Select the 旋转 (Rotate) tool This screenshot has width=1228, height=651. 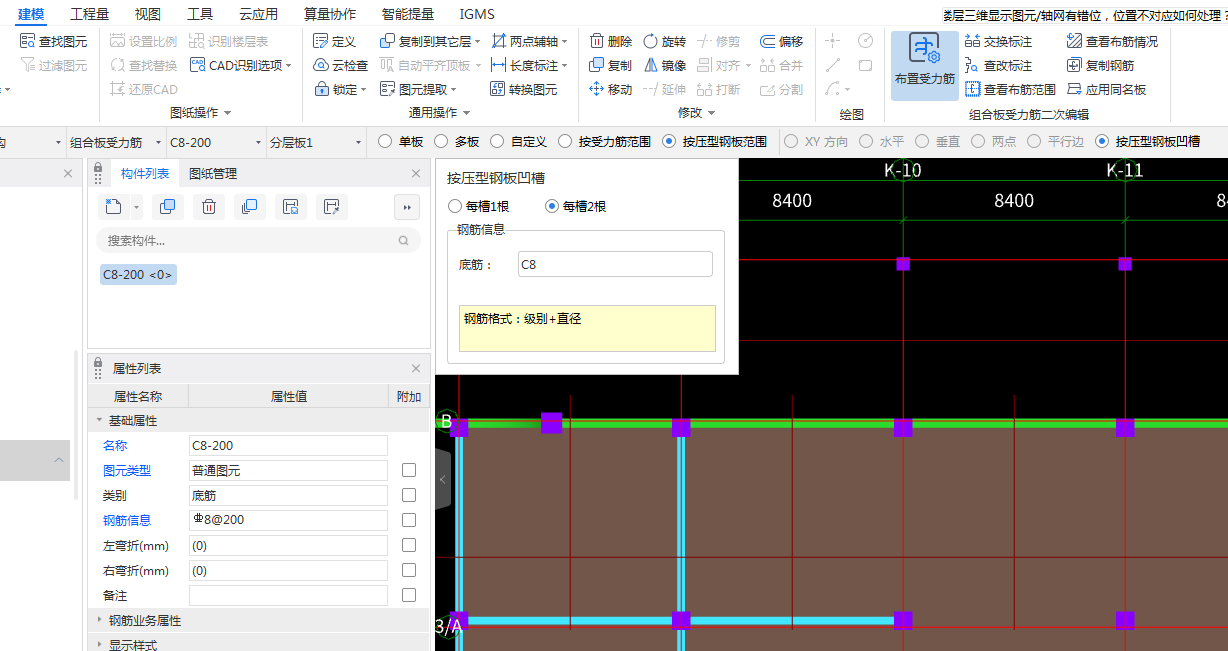tap(664, 41)
